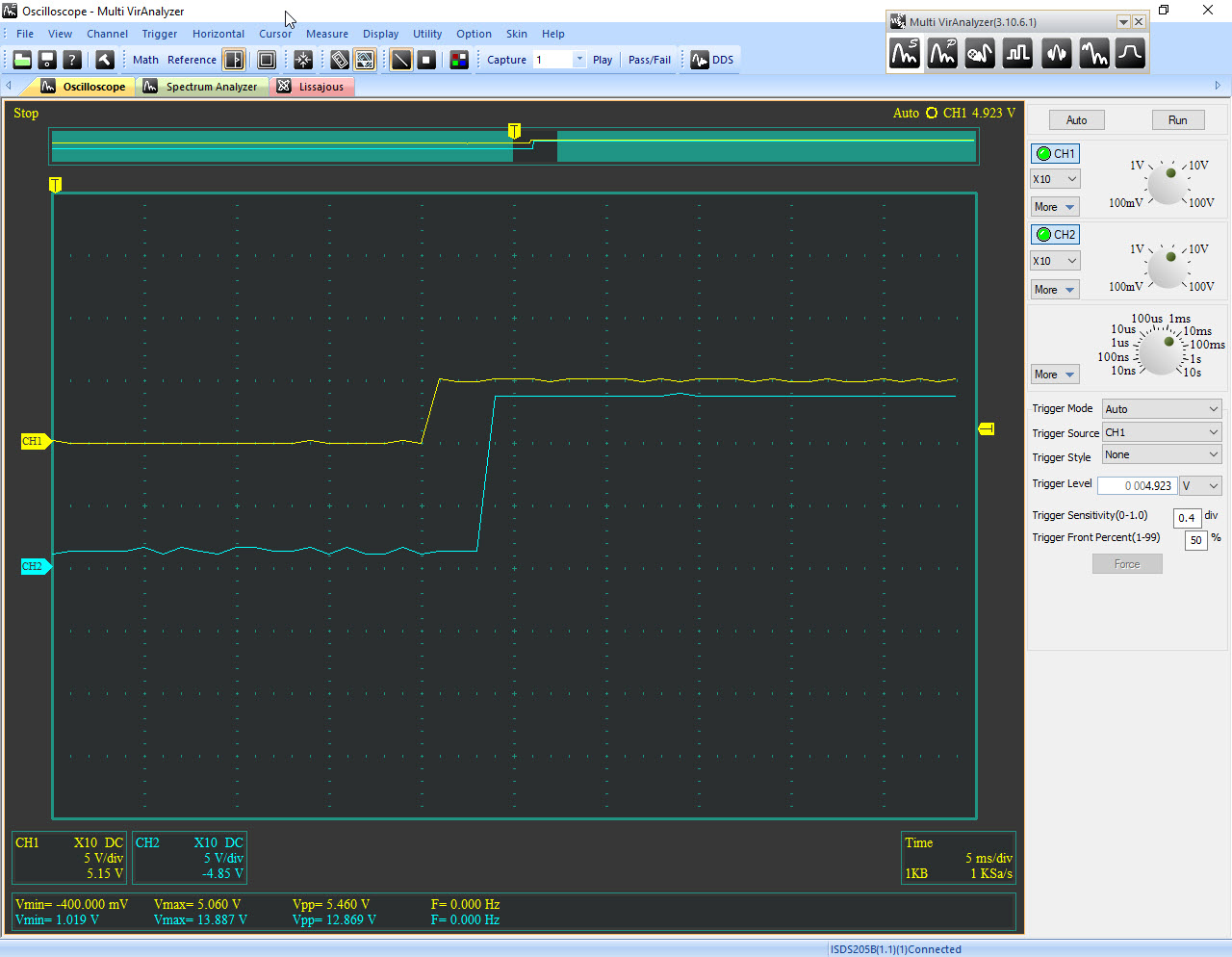Open the Measure menu
The width and height of the screenshot is (1232, 957).
[x=327, y=34]
